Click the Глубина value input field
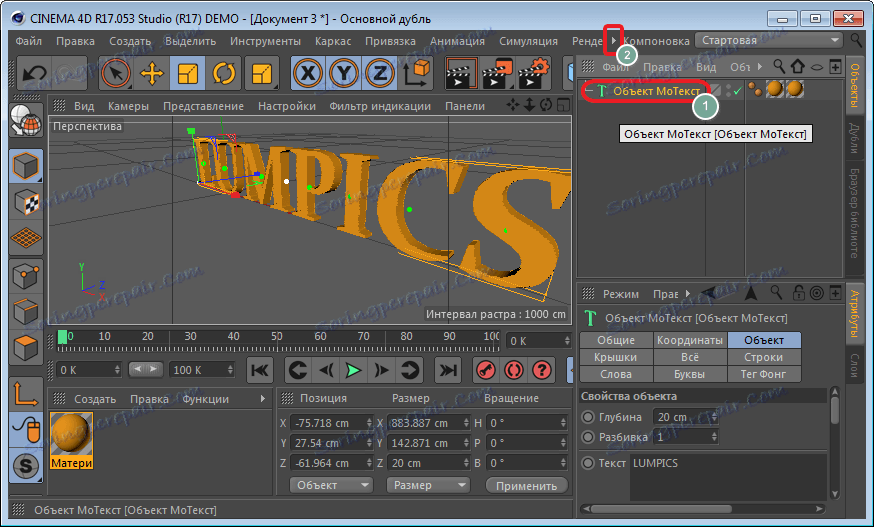 pyautogui.click(x=675, y=417)
